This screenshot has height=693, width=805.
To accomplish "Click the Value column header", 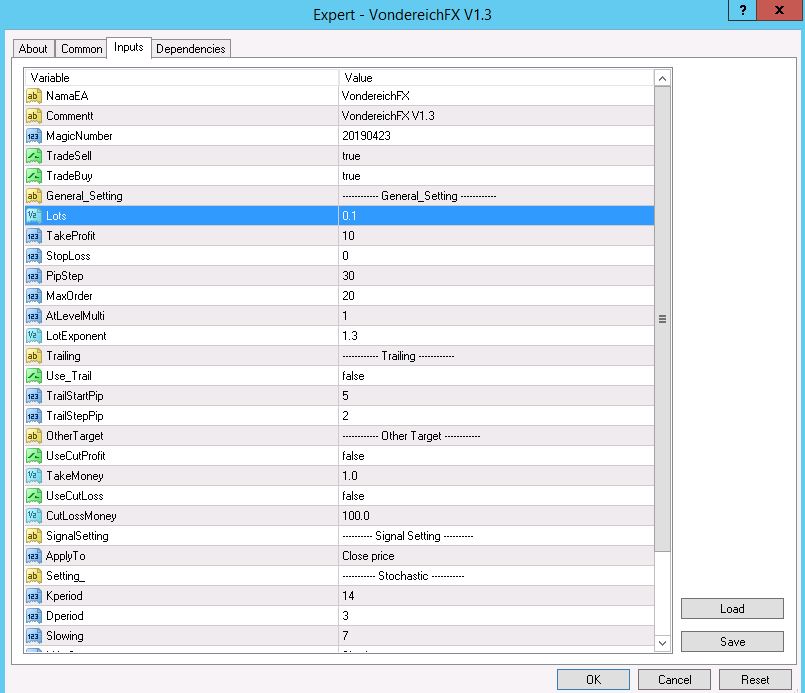I will pyautogui.click(x=496, y=78).
